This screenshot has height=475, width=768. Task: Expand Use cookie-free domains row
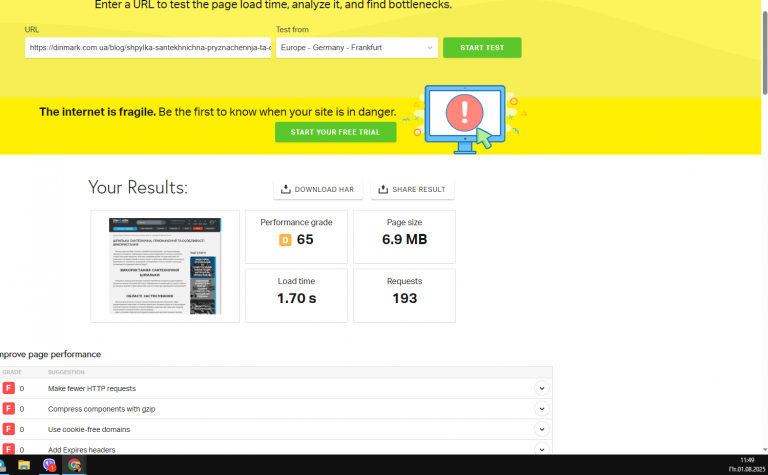click(542, 429)
